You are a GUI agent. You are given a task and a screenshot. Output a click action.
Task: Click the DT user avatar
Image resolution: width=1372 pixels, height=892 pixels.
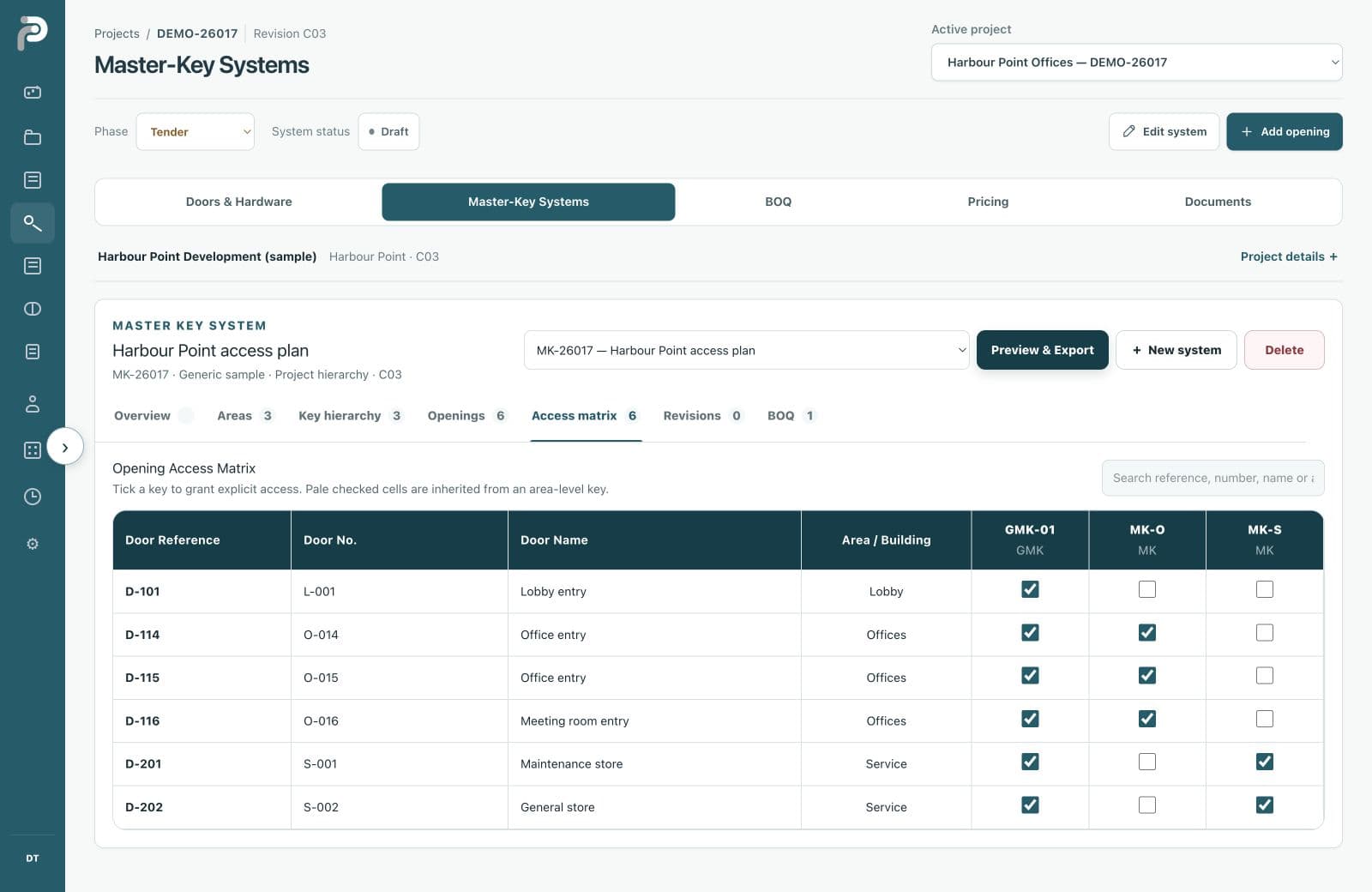click(x=33, y=858)
